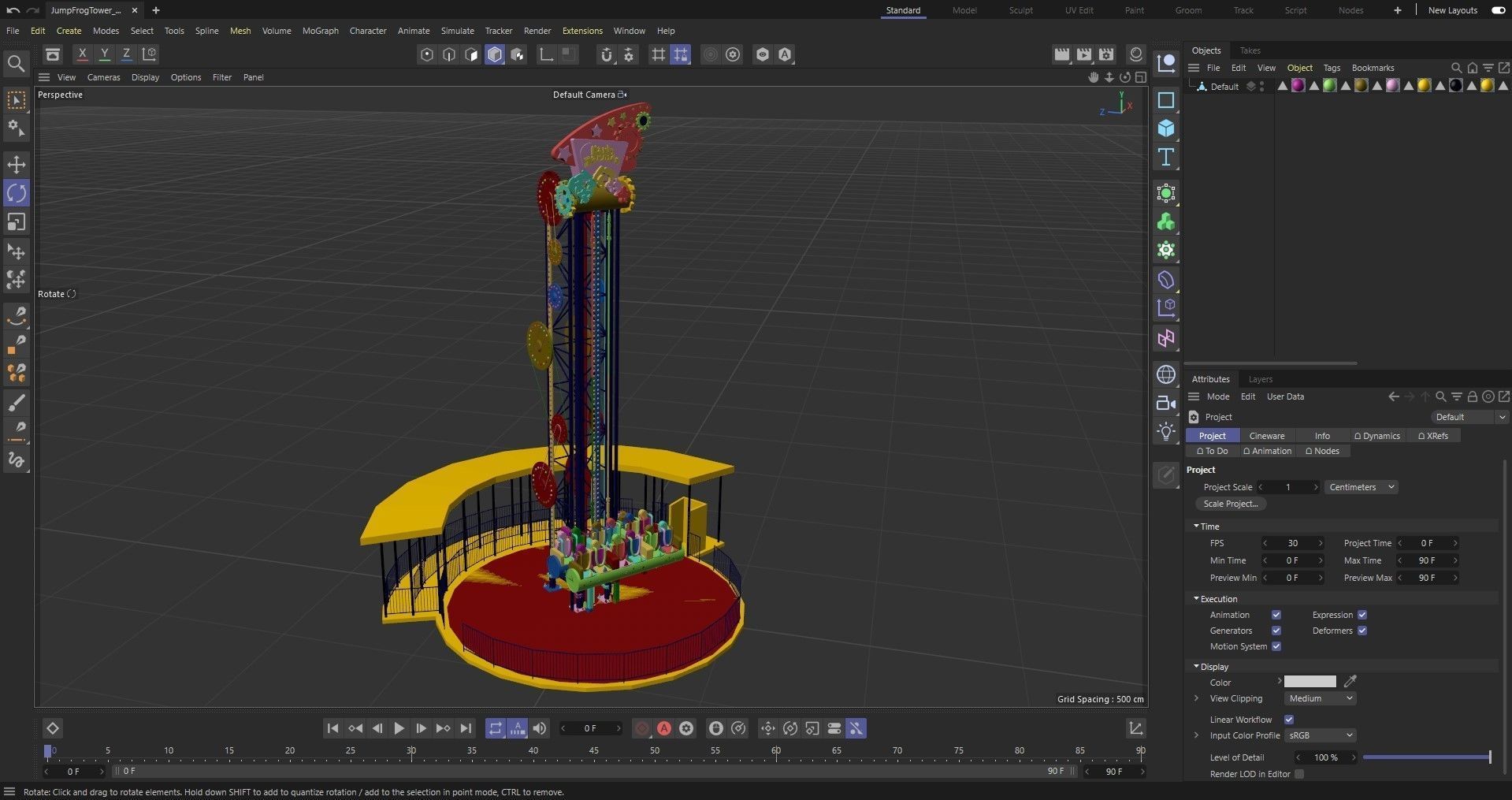The height and width of the screenshot is (800, 1512).
Task: Open the Input Color Profile sRGB dropdown
Action: [x=1320, y=735]
